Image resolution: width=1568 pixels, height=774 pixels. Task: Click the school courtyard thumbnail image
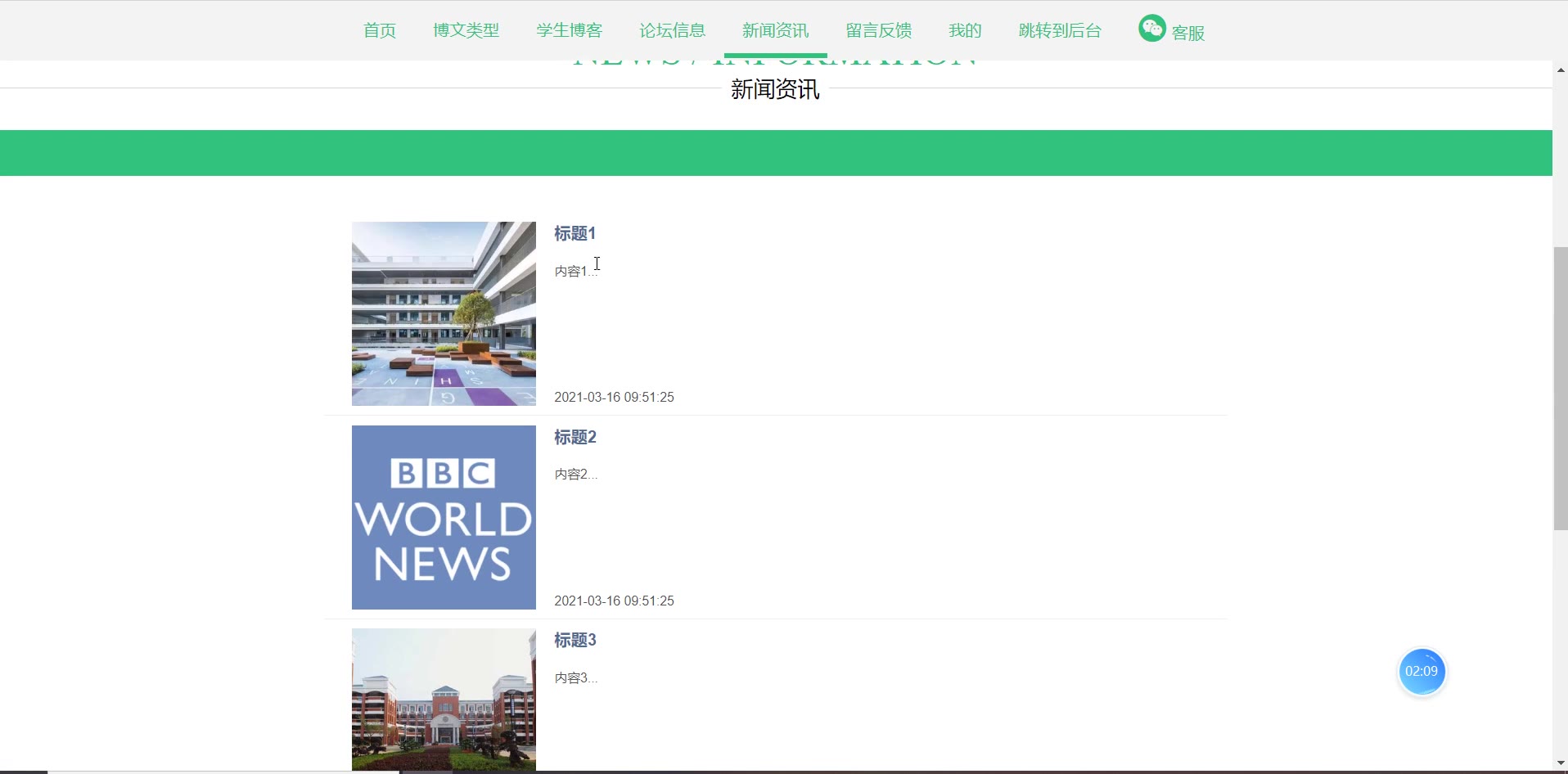(x=444, y=313)
